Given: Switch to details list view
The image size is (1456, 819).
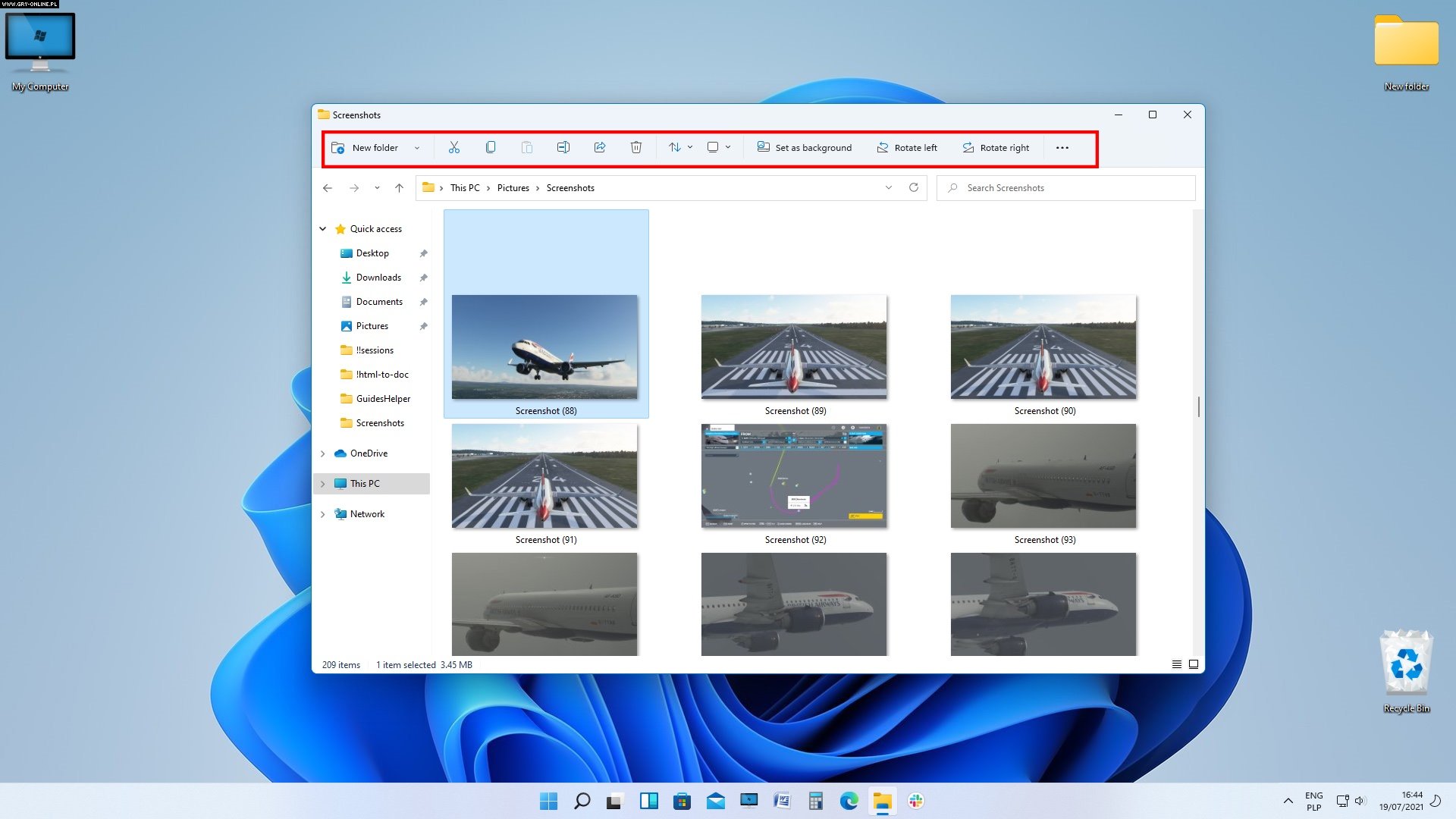Looking at the screenshot, I should [1176, 664].
